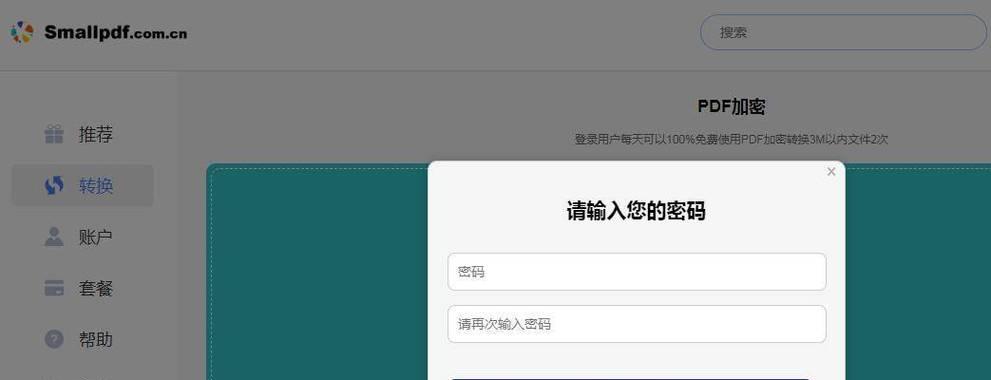The width and height of the screenshot is (991, 380).
Task: Open the 推荐 sidebar item
Action: click(x=82, y=134)
